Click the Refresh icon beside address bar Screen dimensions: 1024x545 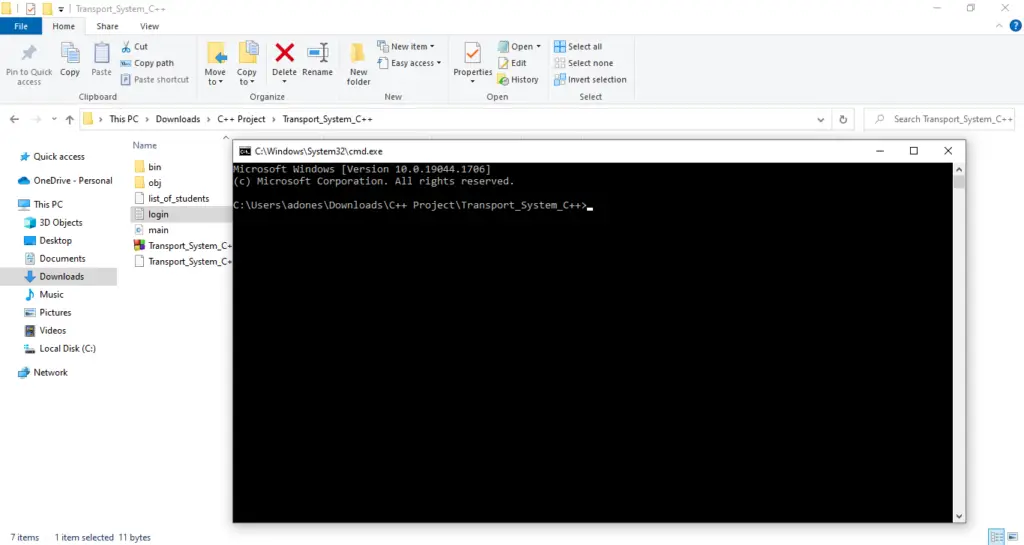844,119
